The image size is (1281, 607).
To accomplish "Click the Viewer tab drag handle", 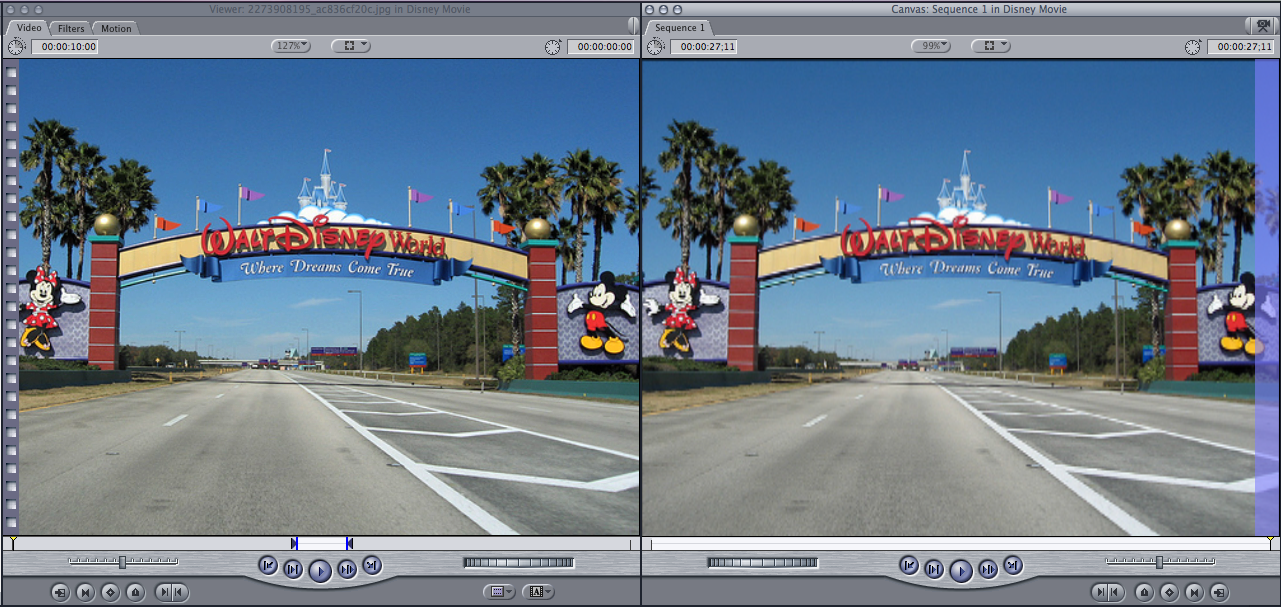I will 633,24.
